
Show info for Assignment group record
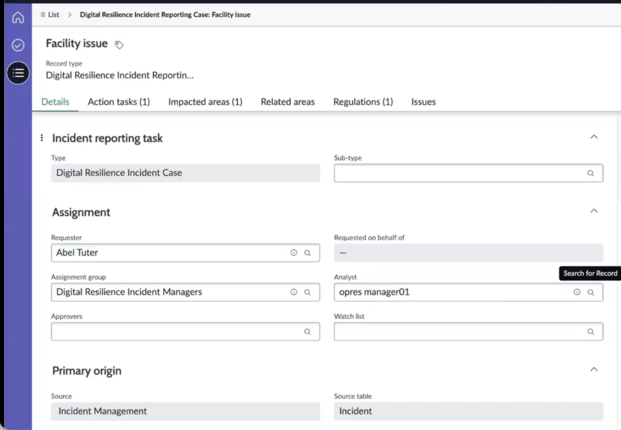294,292
